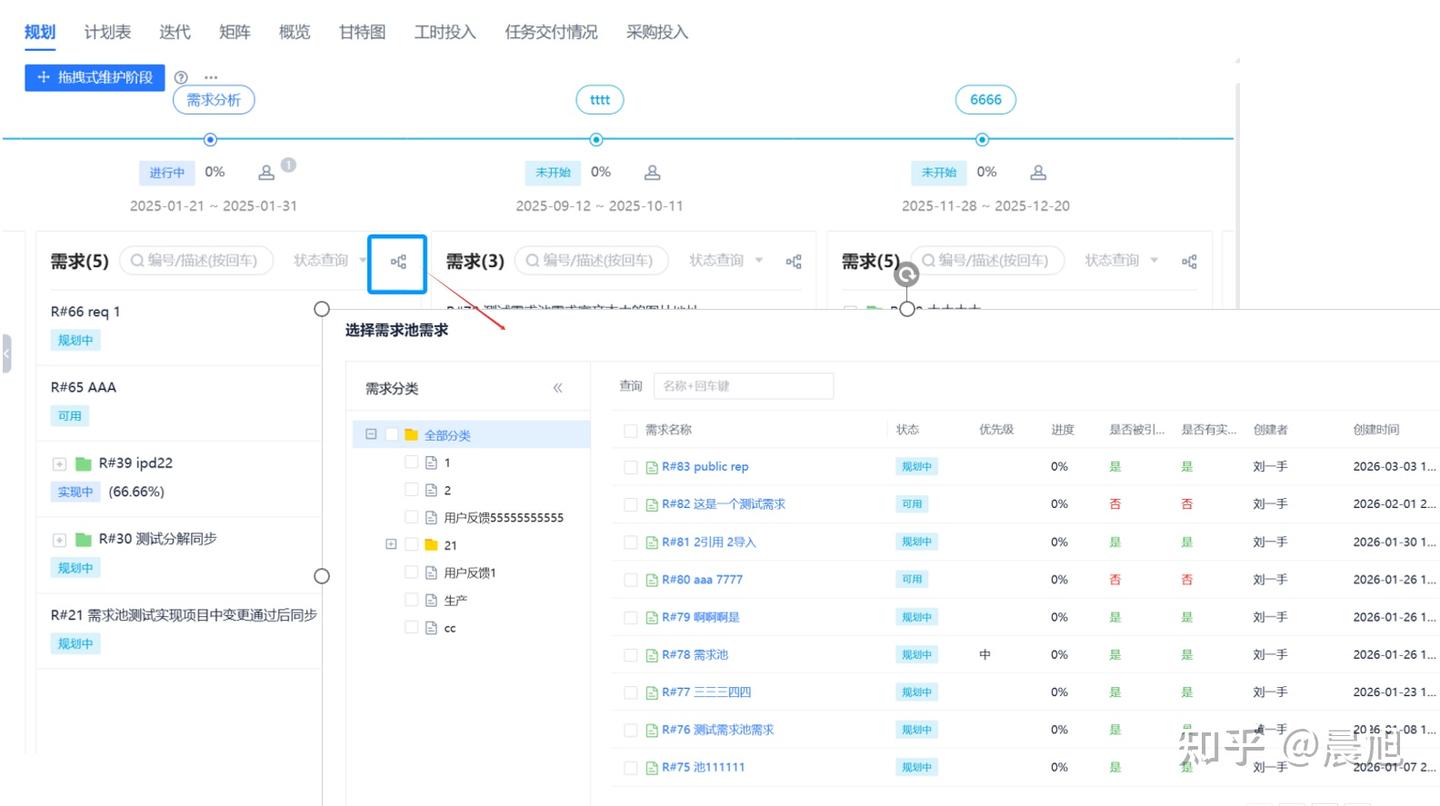The height and width of the screenshot is (806, 1440).
Task: Open the more options ellipsis icon
Action: pyautogui.click(x=211, y=77)
